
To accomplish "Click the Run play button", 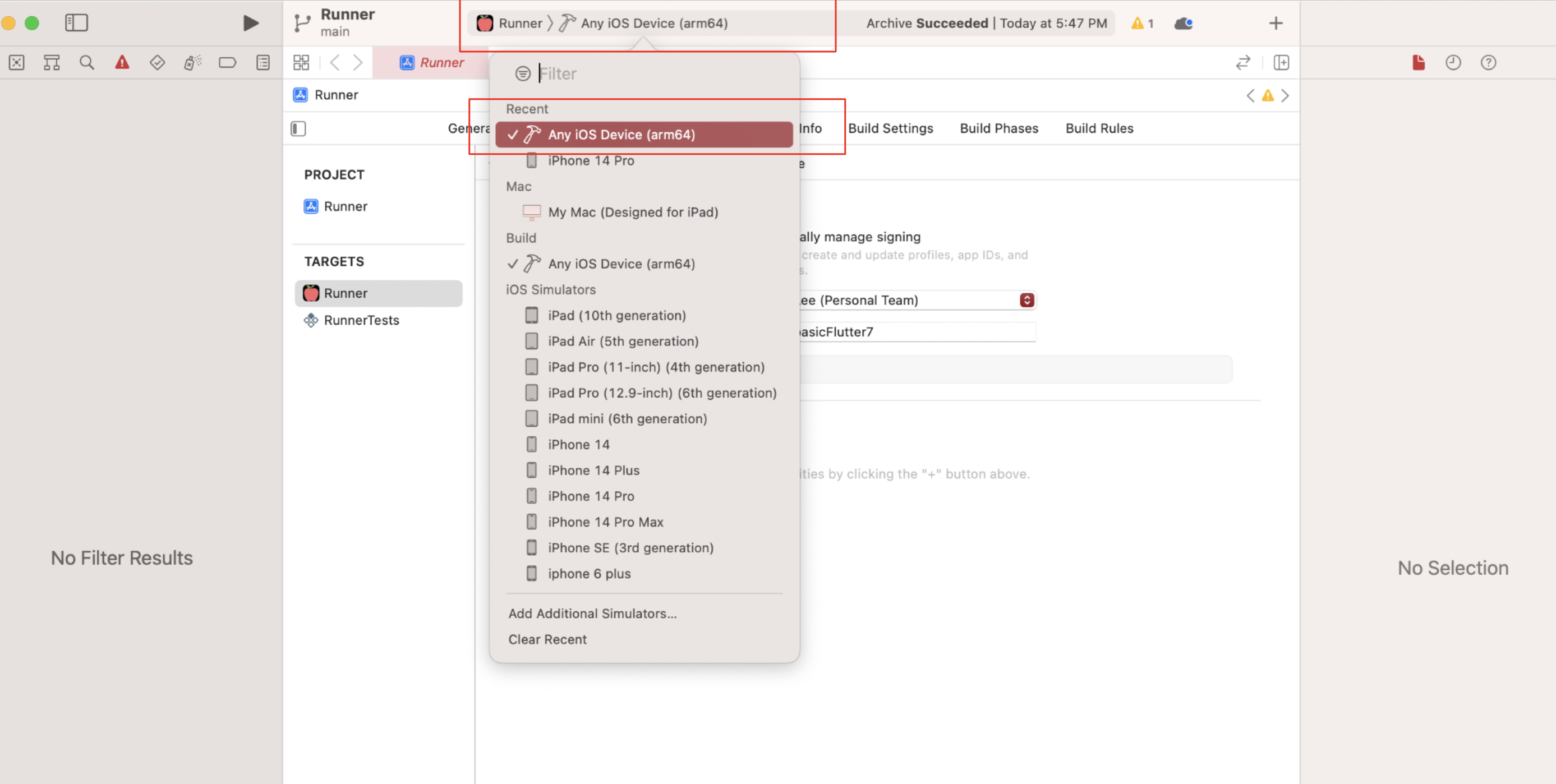I will 250,23.
